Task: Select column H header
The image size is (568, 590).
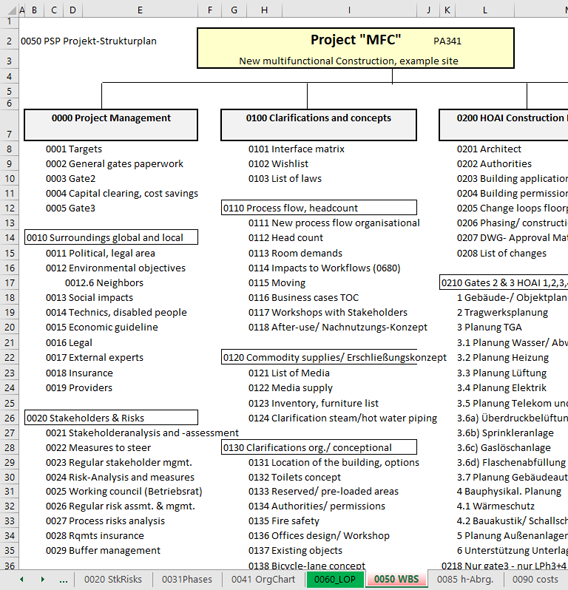Action: tap(264, 10)
